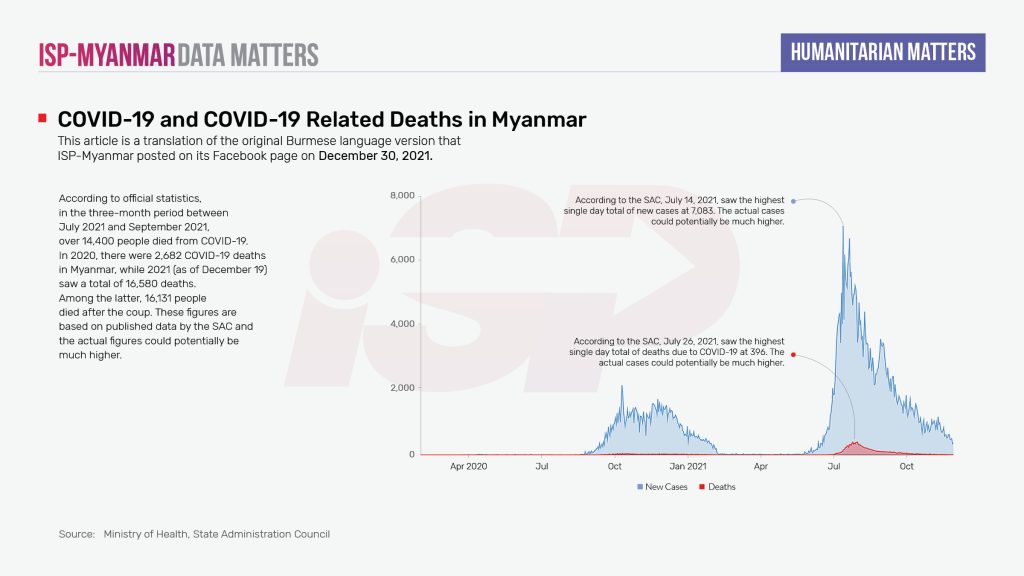Click the Ministry of Health source text
The height and width of the screenshot is (576, 1024).
[x=216, y=534]
